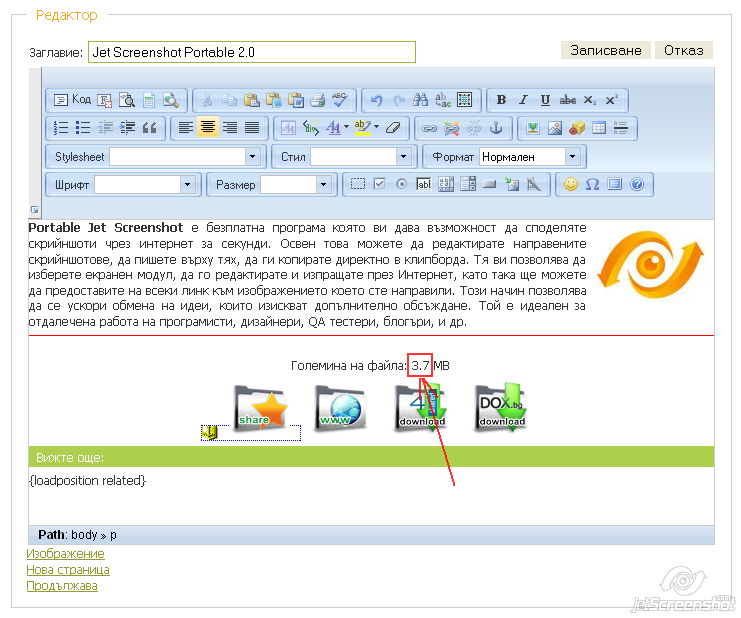Click the Cut scissors icon
Screen dimensions: 741x618
tap(207, 100)
